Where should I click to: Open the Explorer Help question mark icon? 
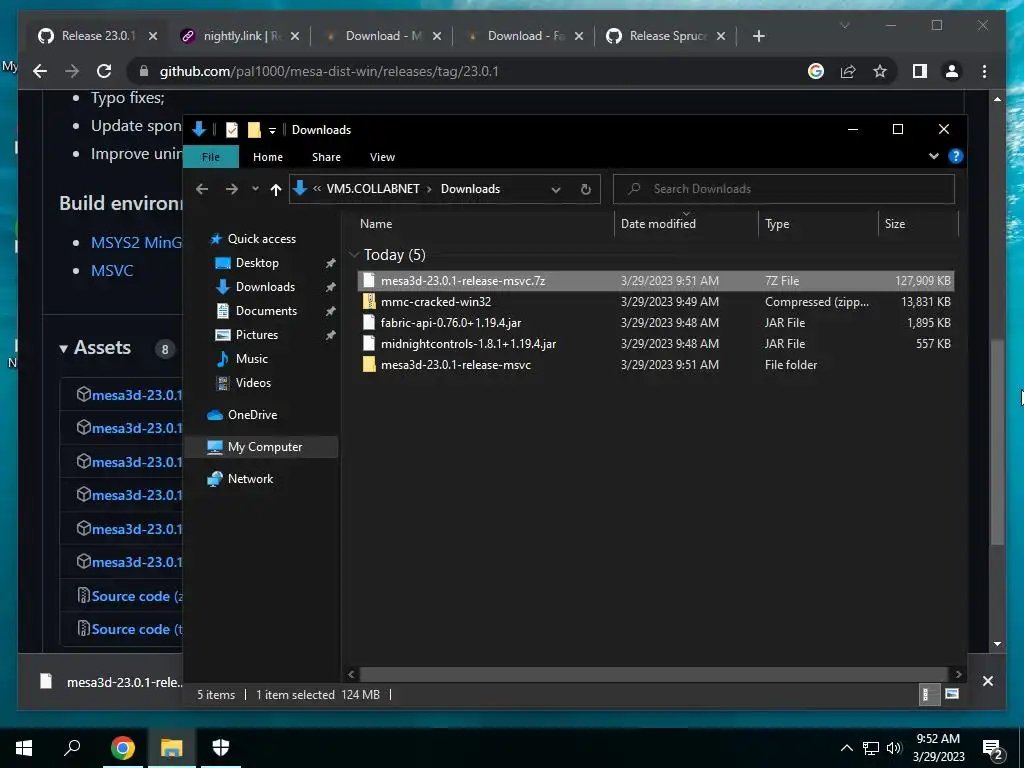[x=955, y=156]
